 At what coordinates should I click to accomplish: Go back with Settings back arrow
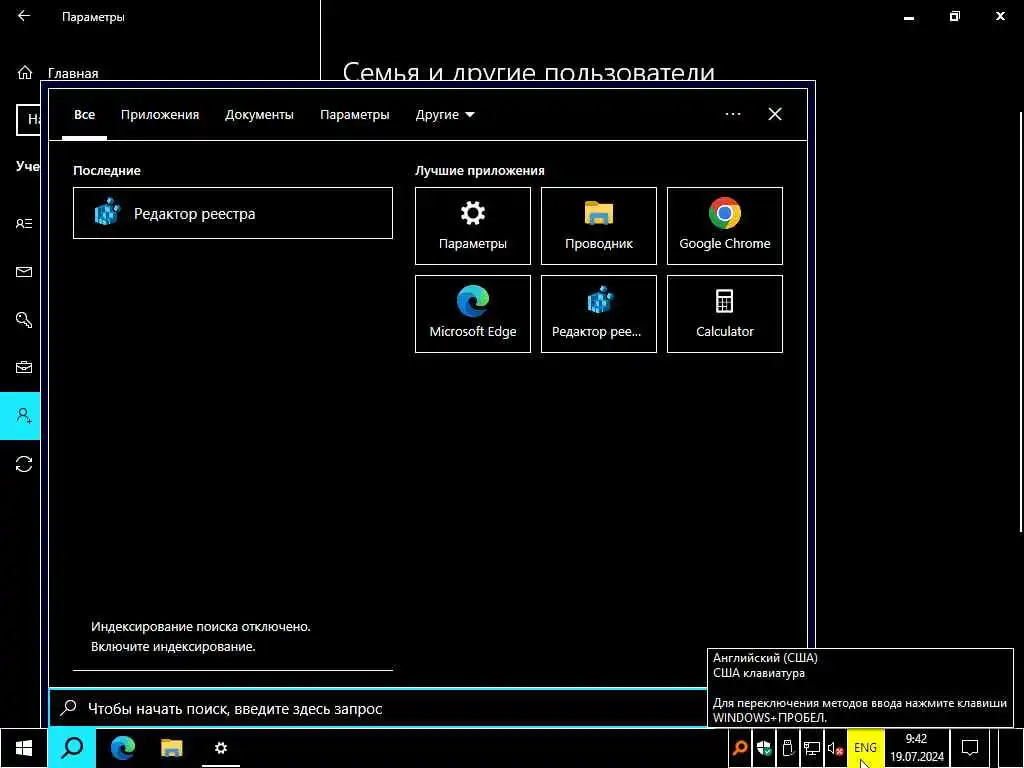point(24,16)
